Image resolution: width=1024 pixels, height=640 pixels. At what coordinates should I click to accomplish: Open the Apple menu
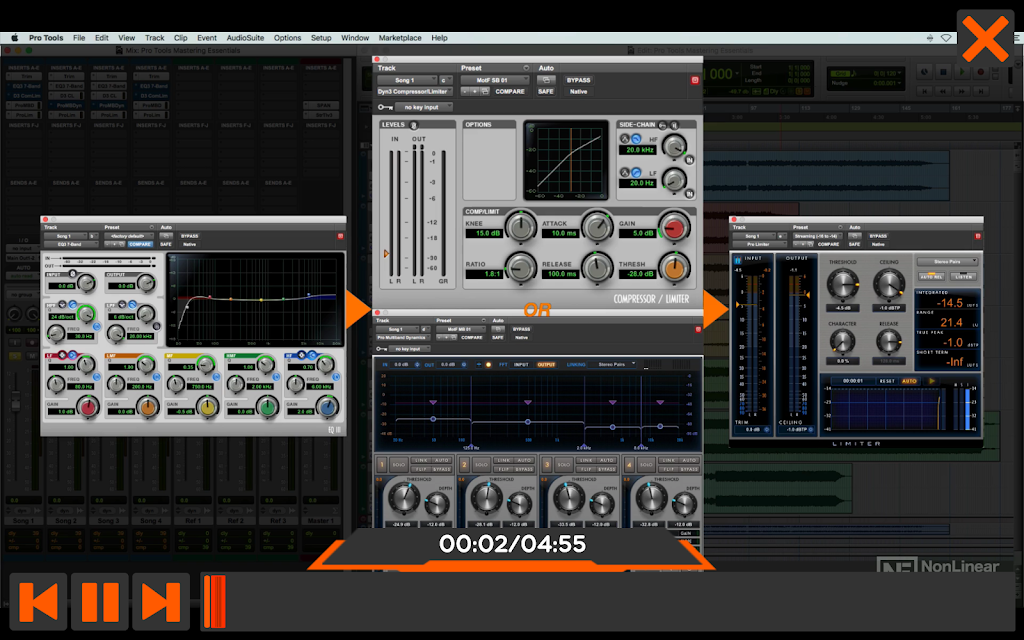[x=14, y=38]
